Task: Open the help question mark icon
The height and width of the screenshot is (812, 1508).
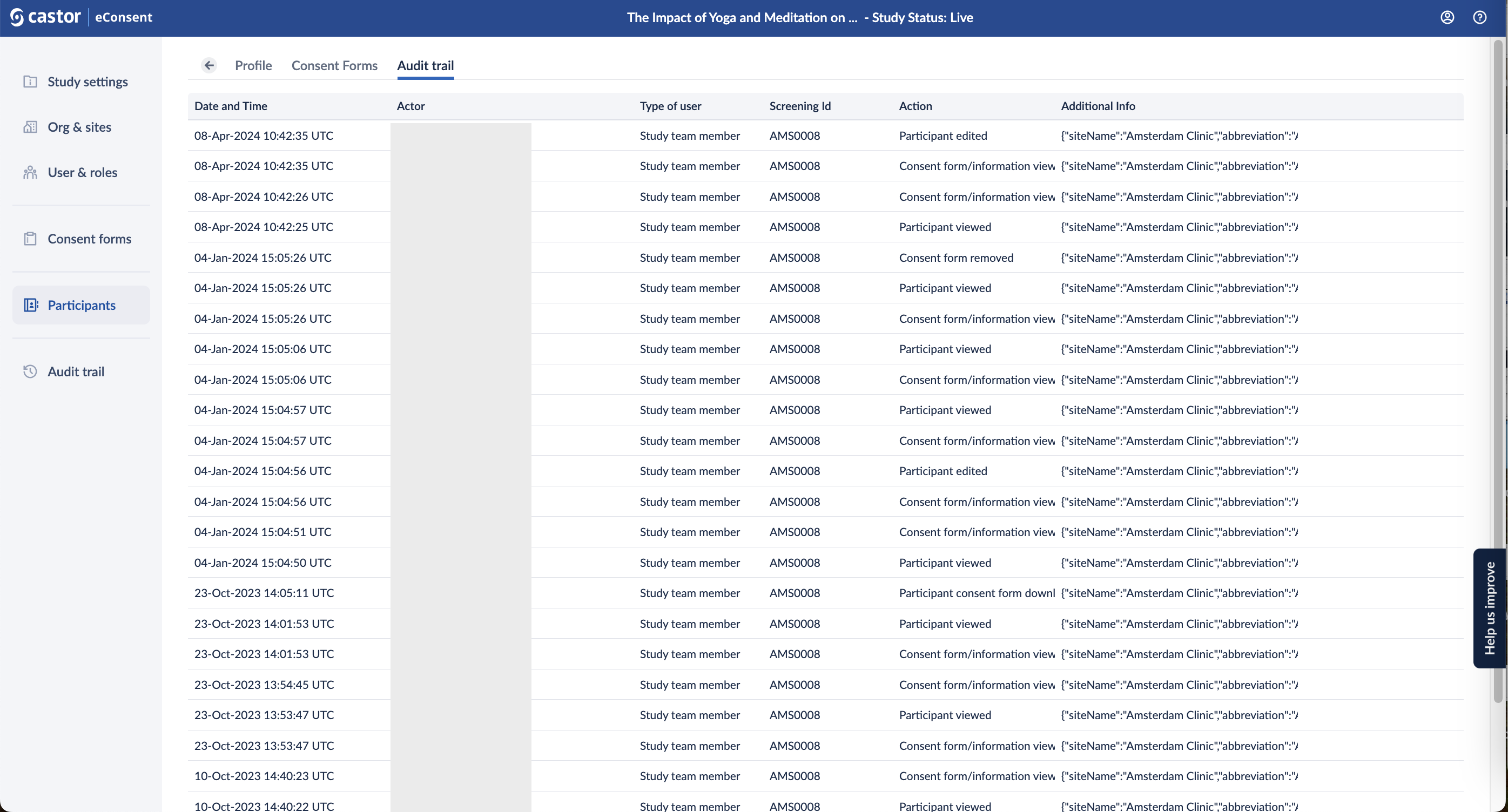Action: pos(1480,18)
